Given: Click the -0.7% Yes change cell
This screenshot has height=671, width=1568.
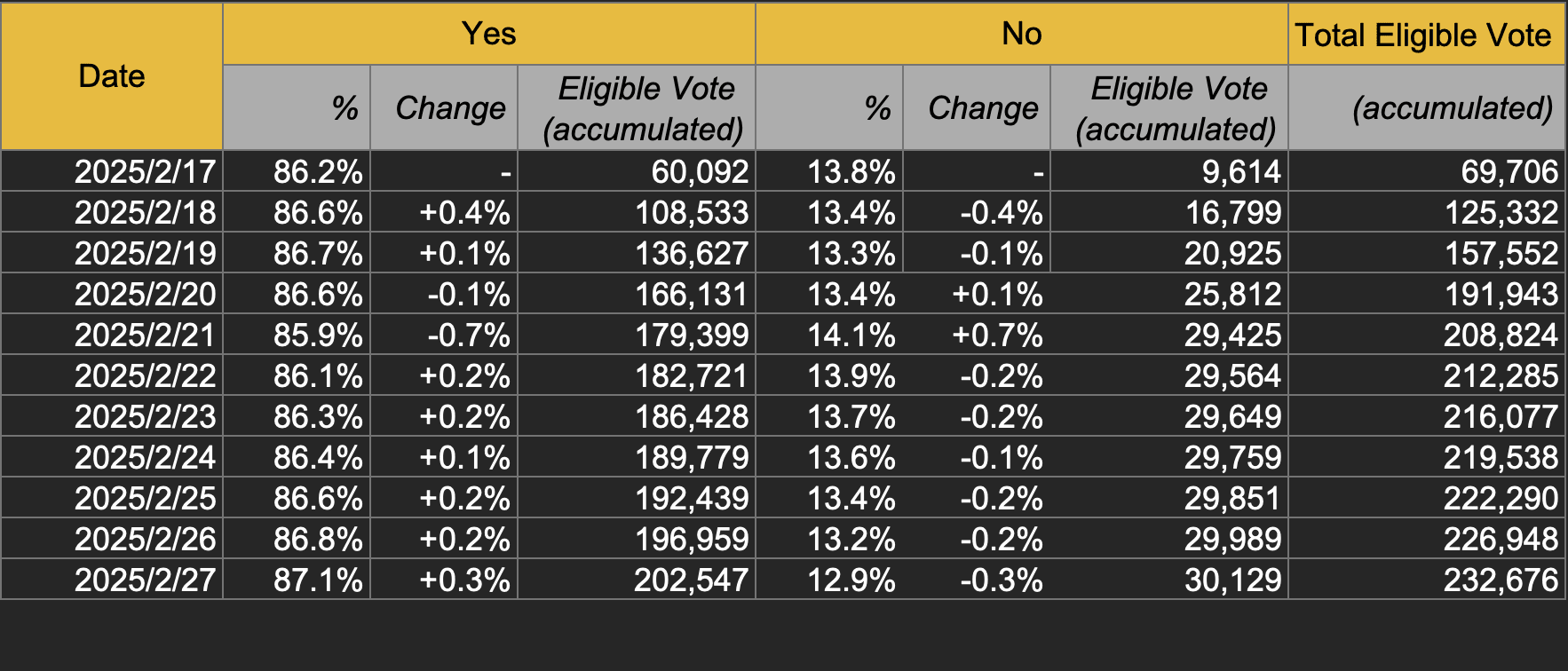Looking at the screenshot, I should 469,335.
